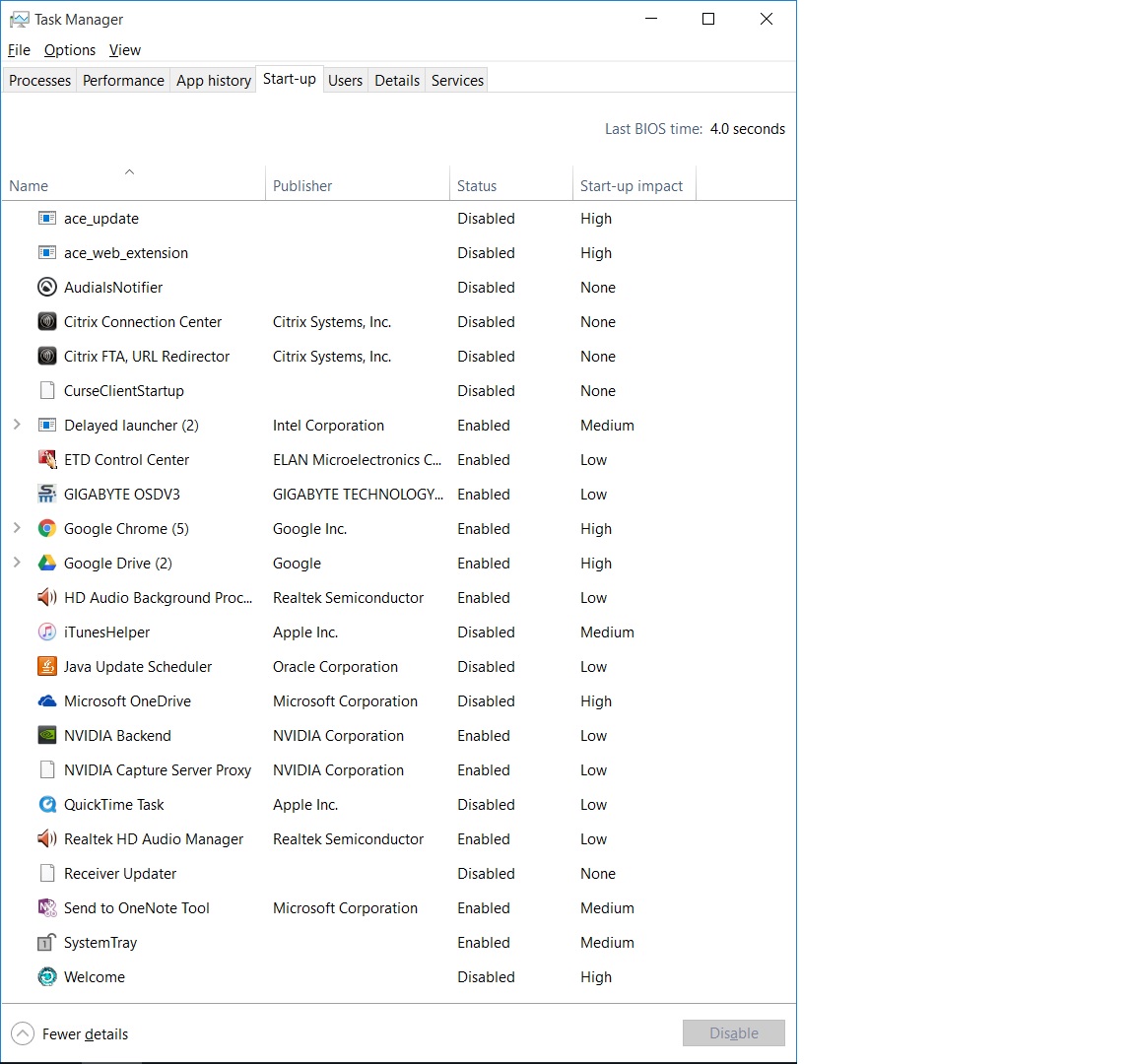Screen dimensions: 1135x1064
Task: Expand the Google Chrome (5) group
Action: (x=17, y=528)
